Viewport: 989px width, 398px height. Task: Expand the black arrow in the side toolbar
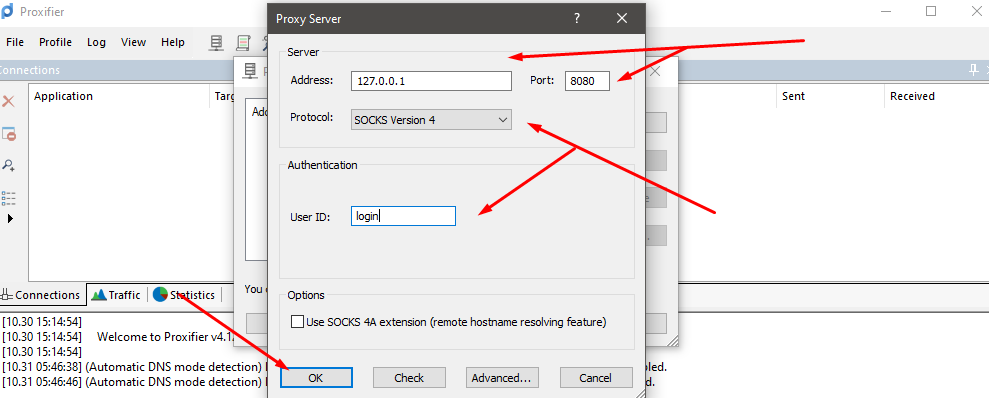(x=9, y=219)
